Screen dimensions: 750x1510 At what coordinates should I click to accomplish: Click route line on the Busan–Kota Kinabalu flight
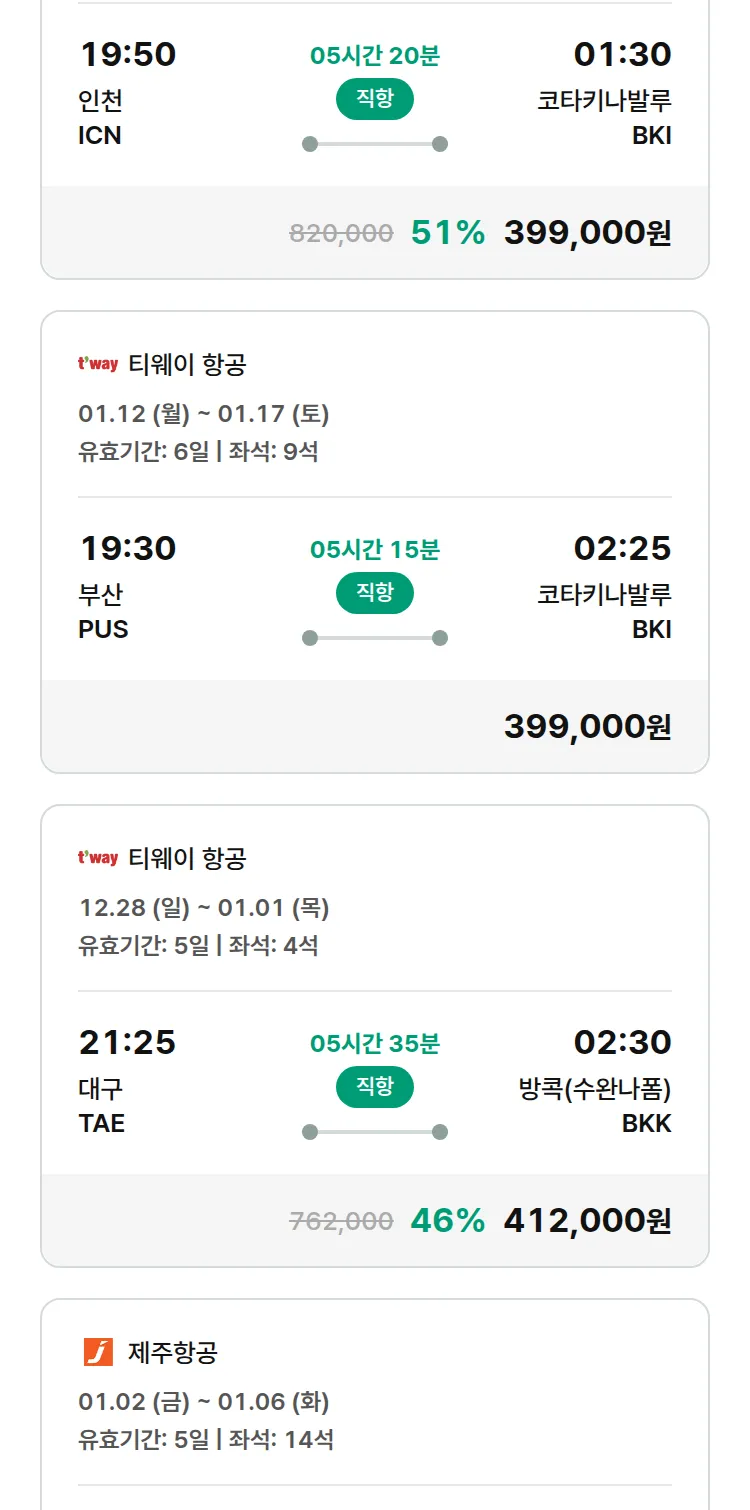click(375, 638)
